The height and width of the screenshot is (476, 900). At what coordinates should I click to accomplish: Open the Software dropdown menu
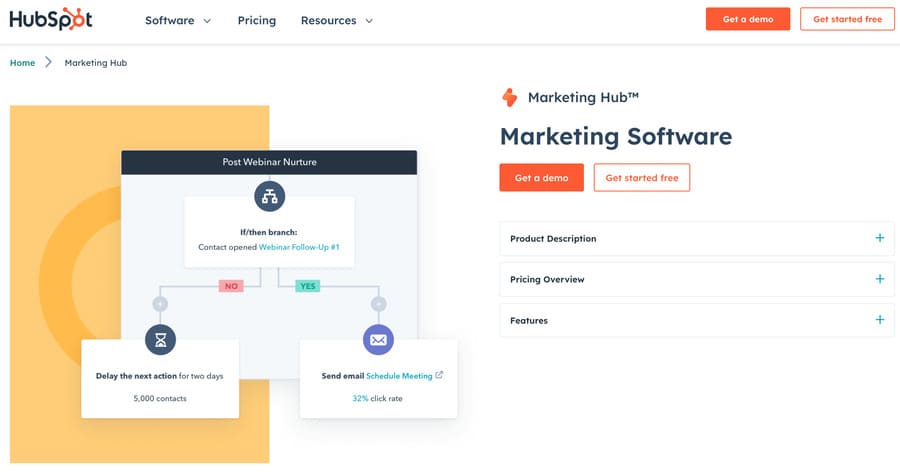178,21
